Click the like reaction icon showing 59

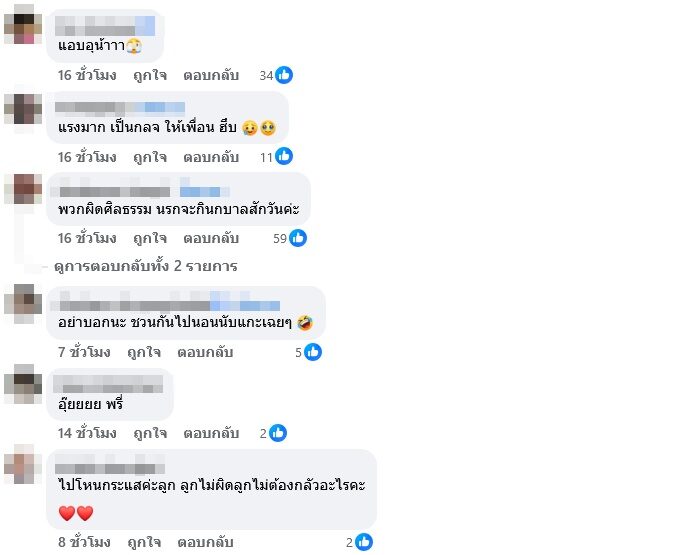click(298, 238)
